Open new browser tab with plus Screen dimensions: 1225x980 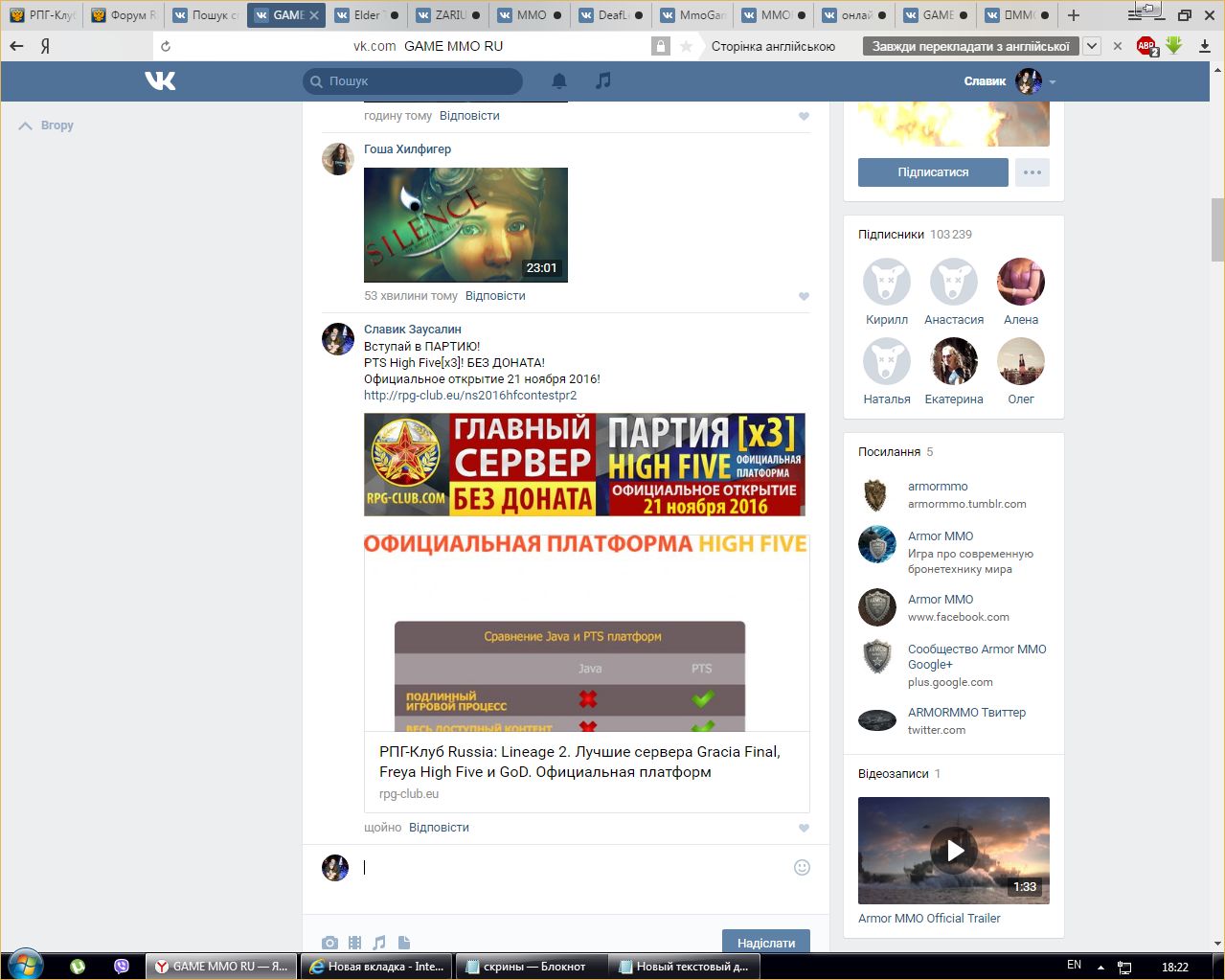pos(1074,15)
